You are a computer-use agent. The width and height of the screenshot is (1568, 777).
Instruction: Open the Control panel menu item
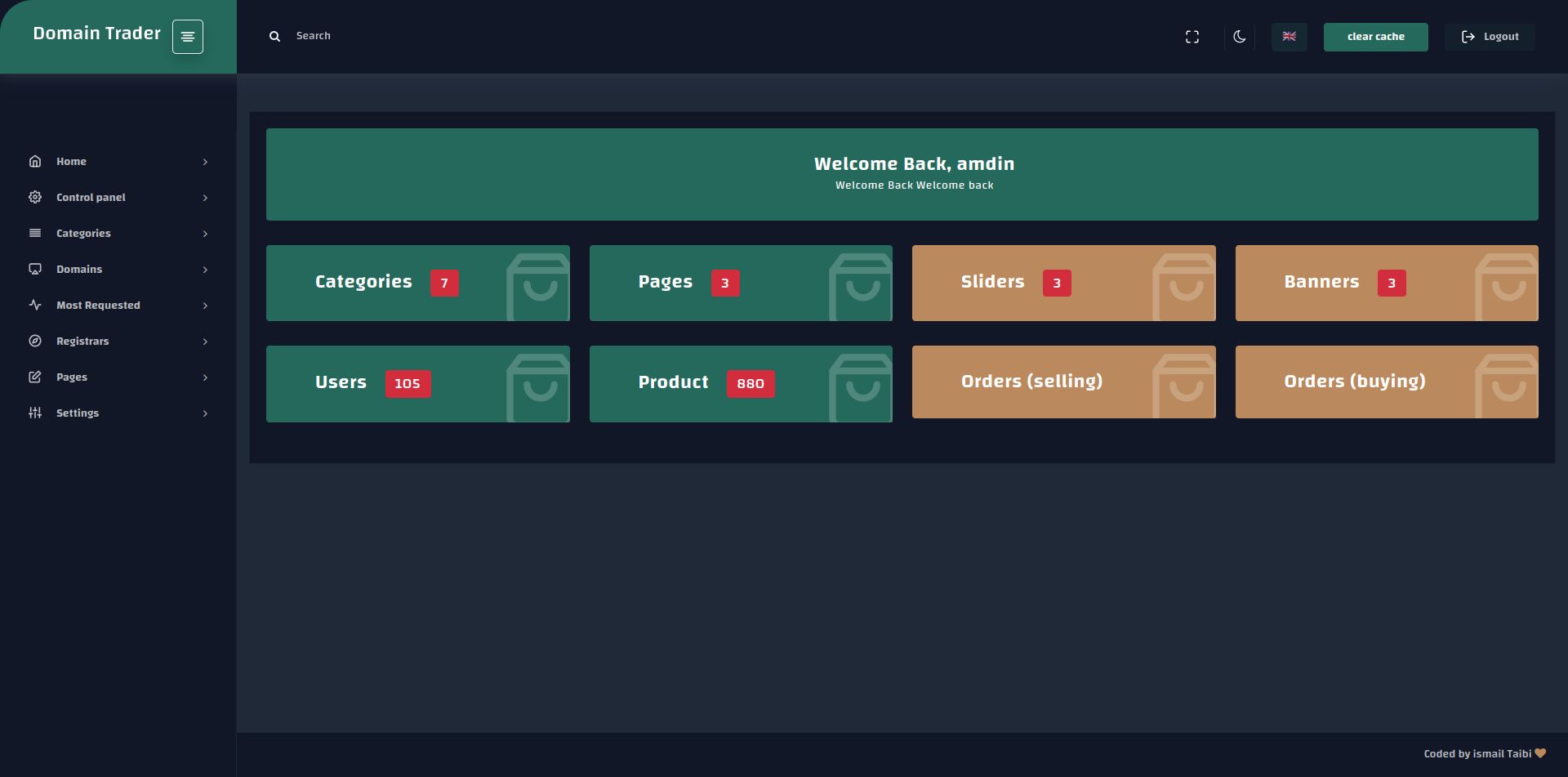pos(118,197)
